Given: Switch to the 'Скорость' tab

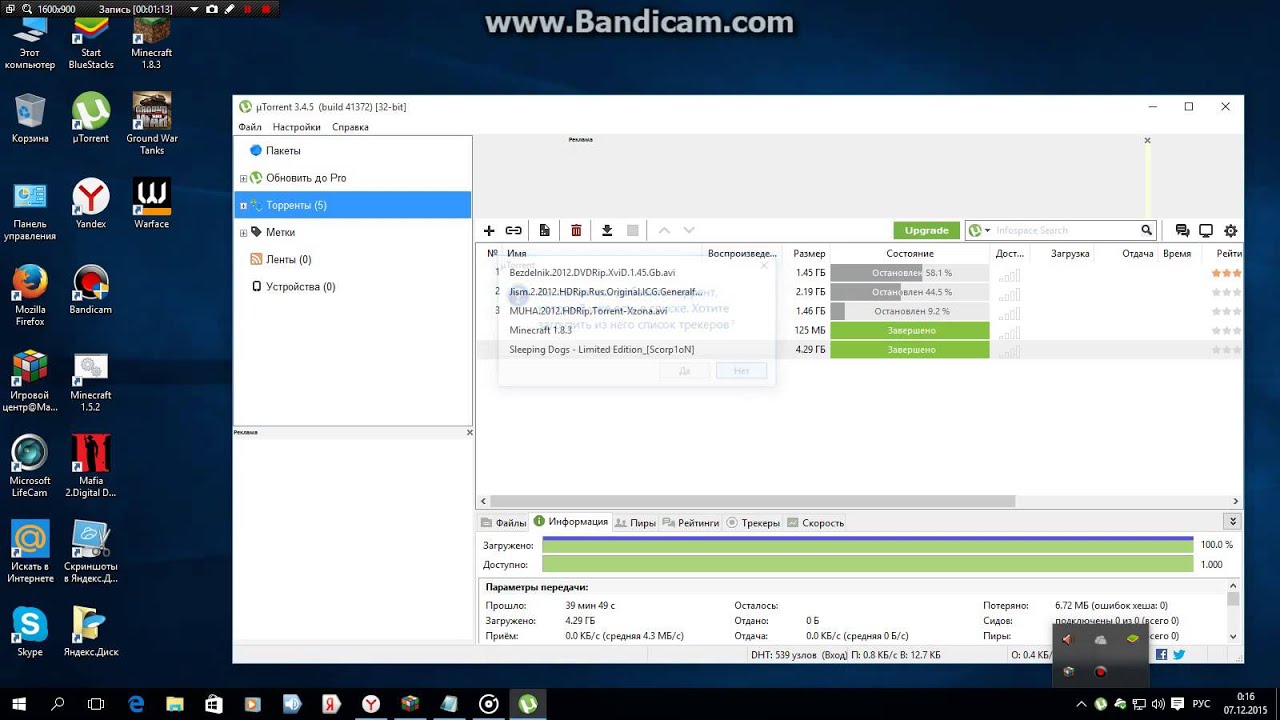Looking at the screenshot, I should pyautogui.click(x=815, y=522).
